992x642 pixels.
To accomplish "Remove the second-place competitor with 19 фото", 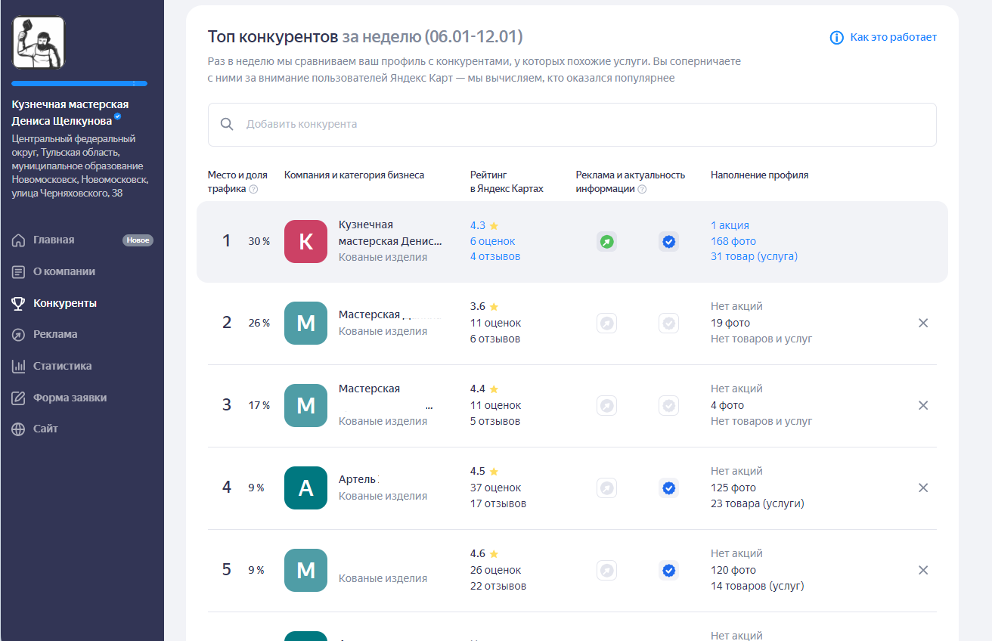I will (x=923, y=323).
